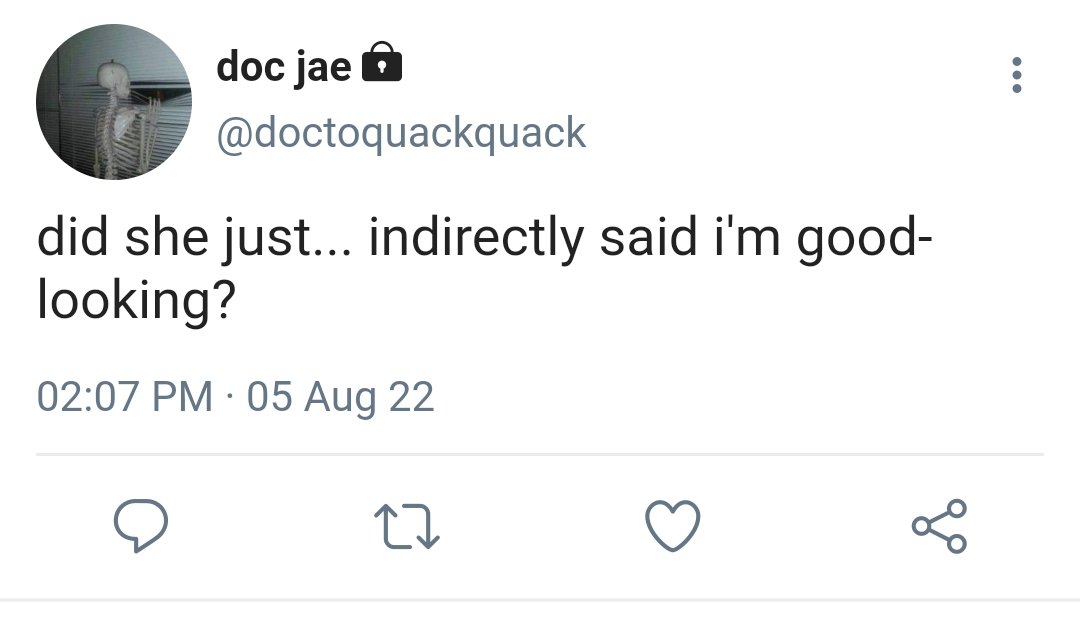Click the word "said" in the tweet
Screen dimensions: 1080x618
pyautogui.click(x=648, y=236)
